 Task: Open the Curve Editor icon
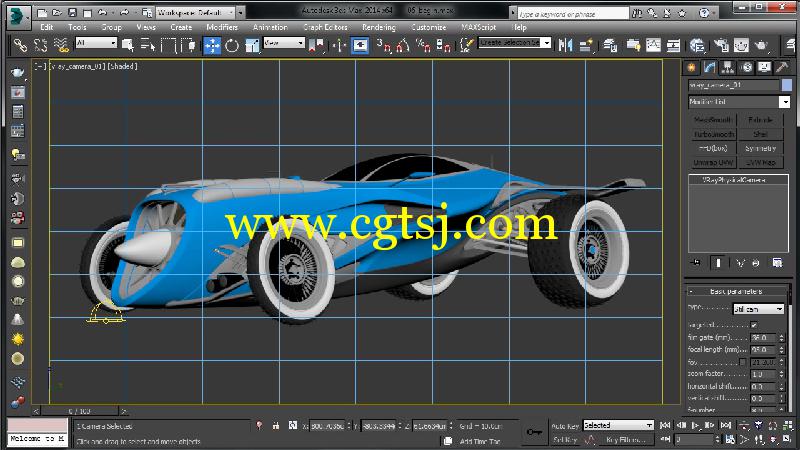pyautogui.click(x=653, y=45)
